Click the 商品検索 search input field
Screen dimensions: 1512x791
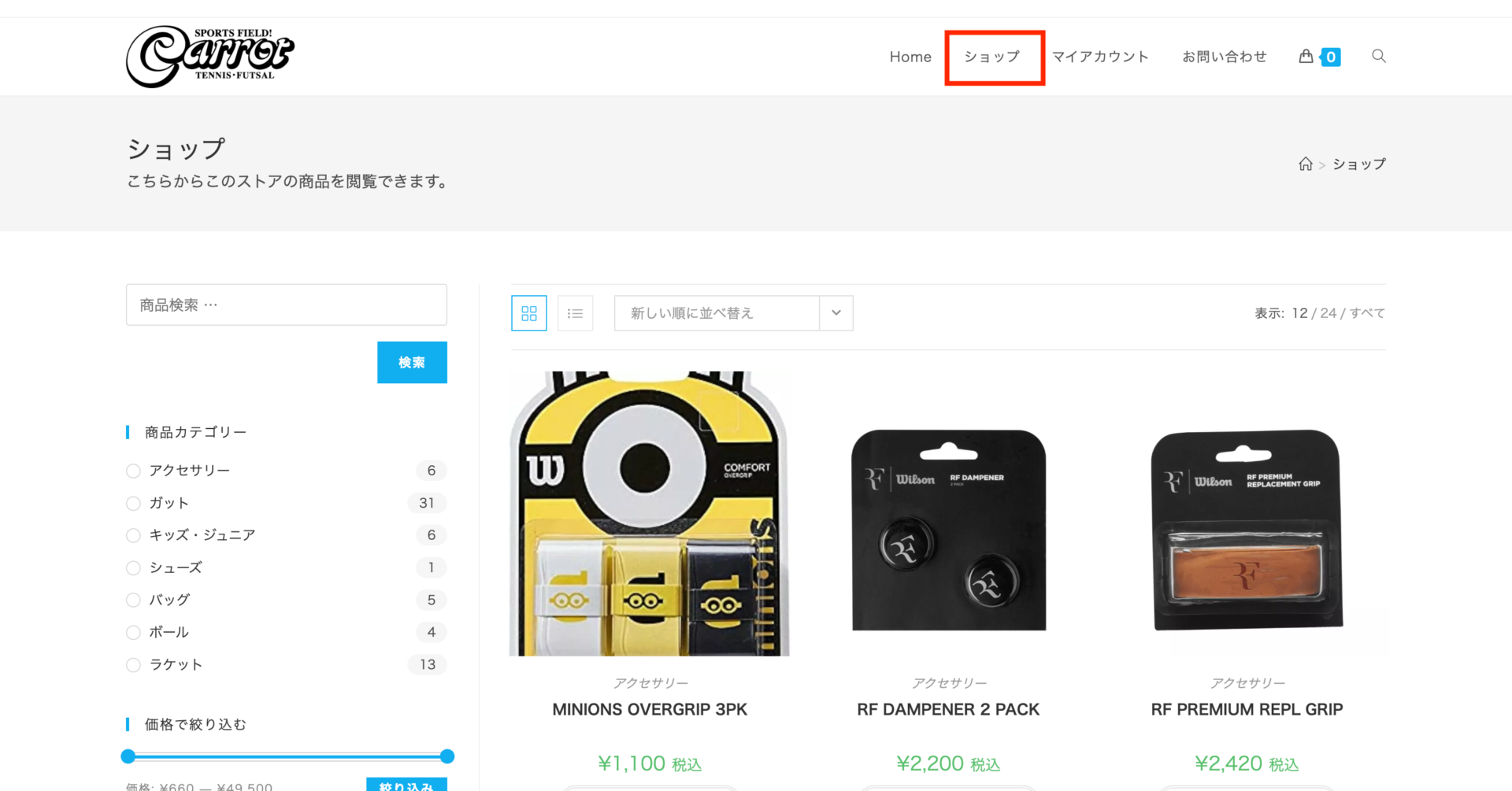click(286, 305)
